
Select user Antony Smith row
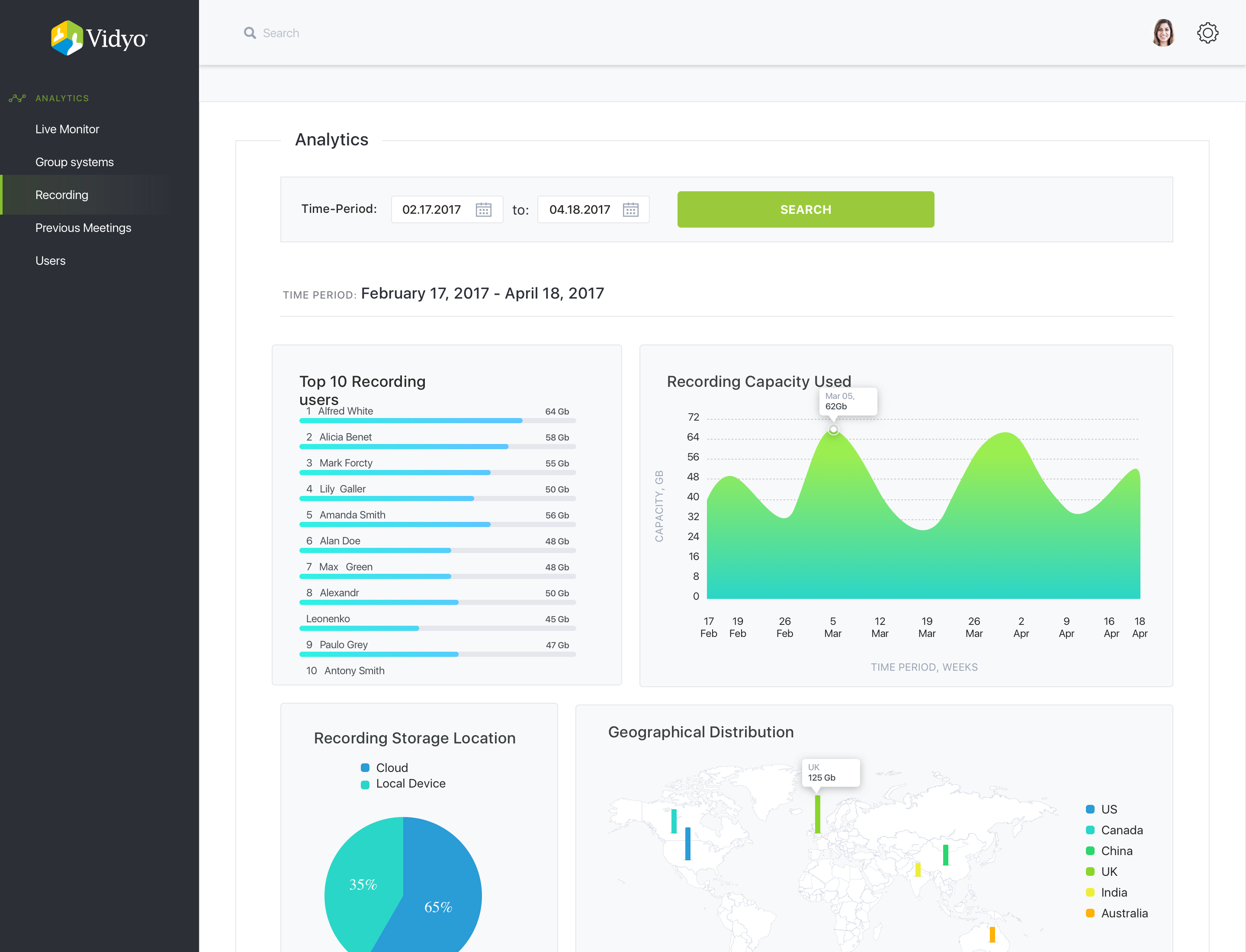(x=345, y=670)
